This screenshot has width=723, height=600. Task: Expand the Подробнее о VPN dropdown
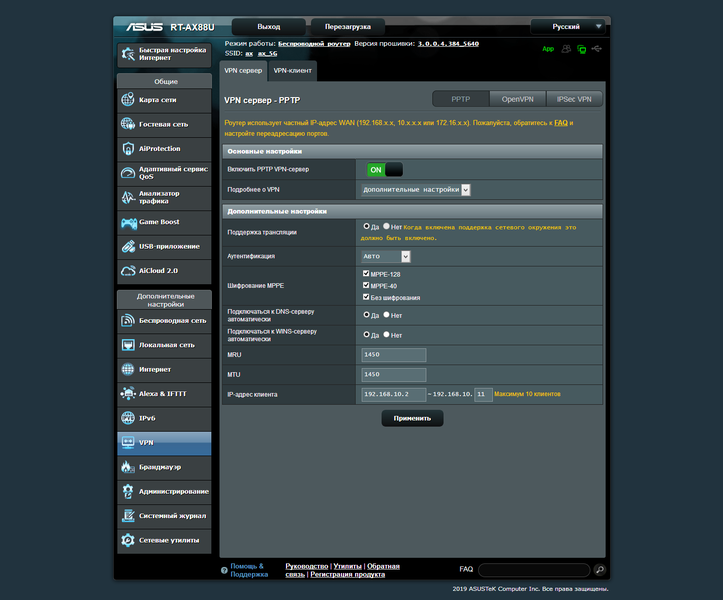[x=415, y=190]
